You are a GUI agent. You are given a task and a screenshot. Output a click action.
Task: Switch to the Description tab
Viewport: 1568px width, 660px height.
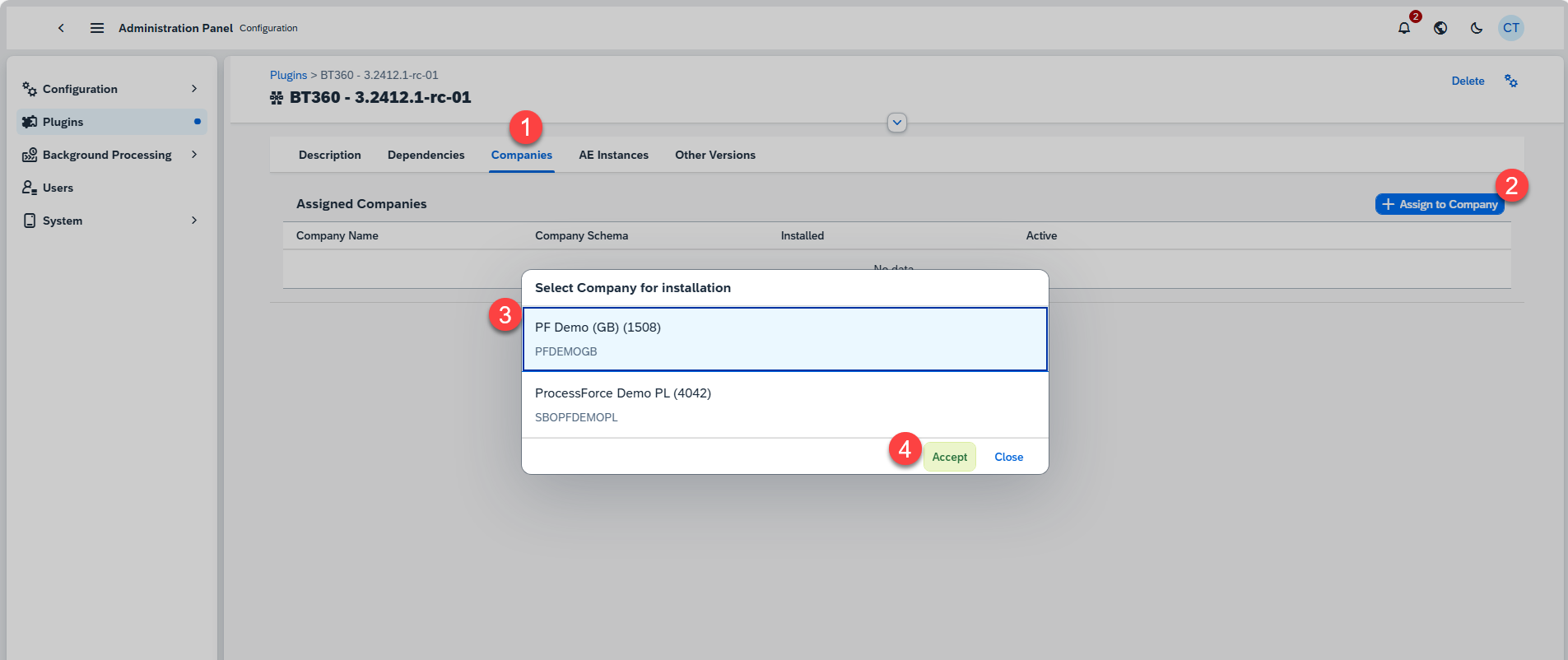(x=329, y=155)
